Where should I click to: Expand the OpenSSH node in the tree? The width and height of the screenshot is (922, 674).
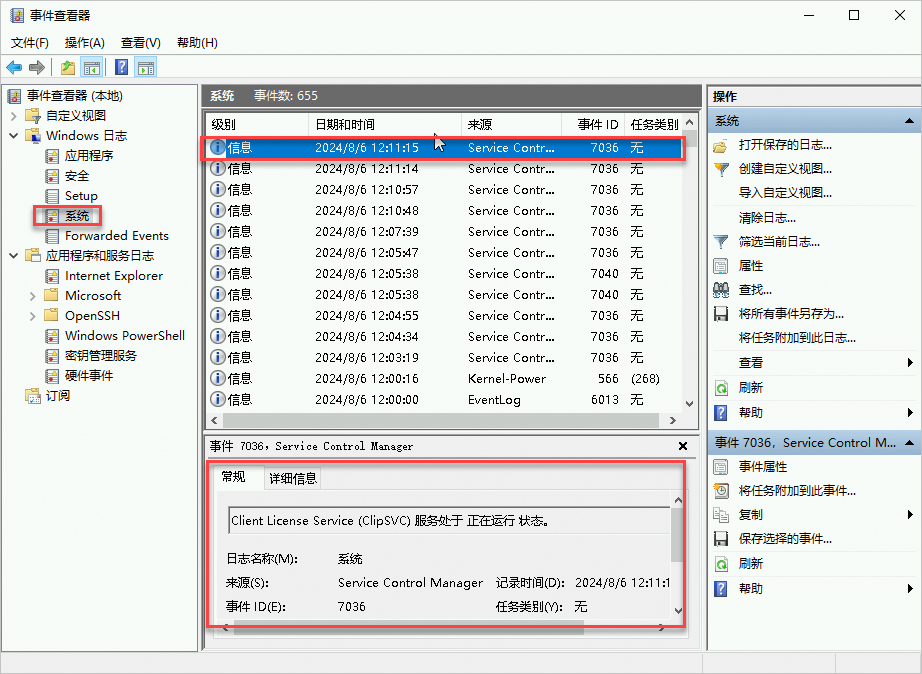32,315
